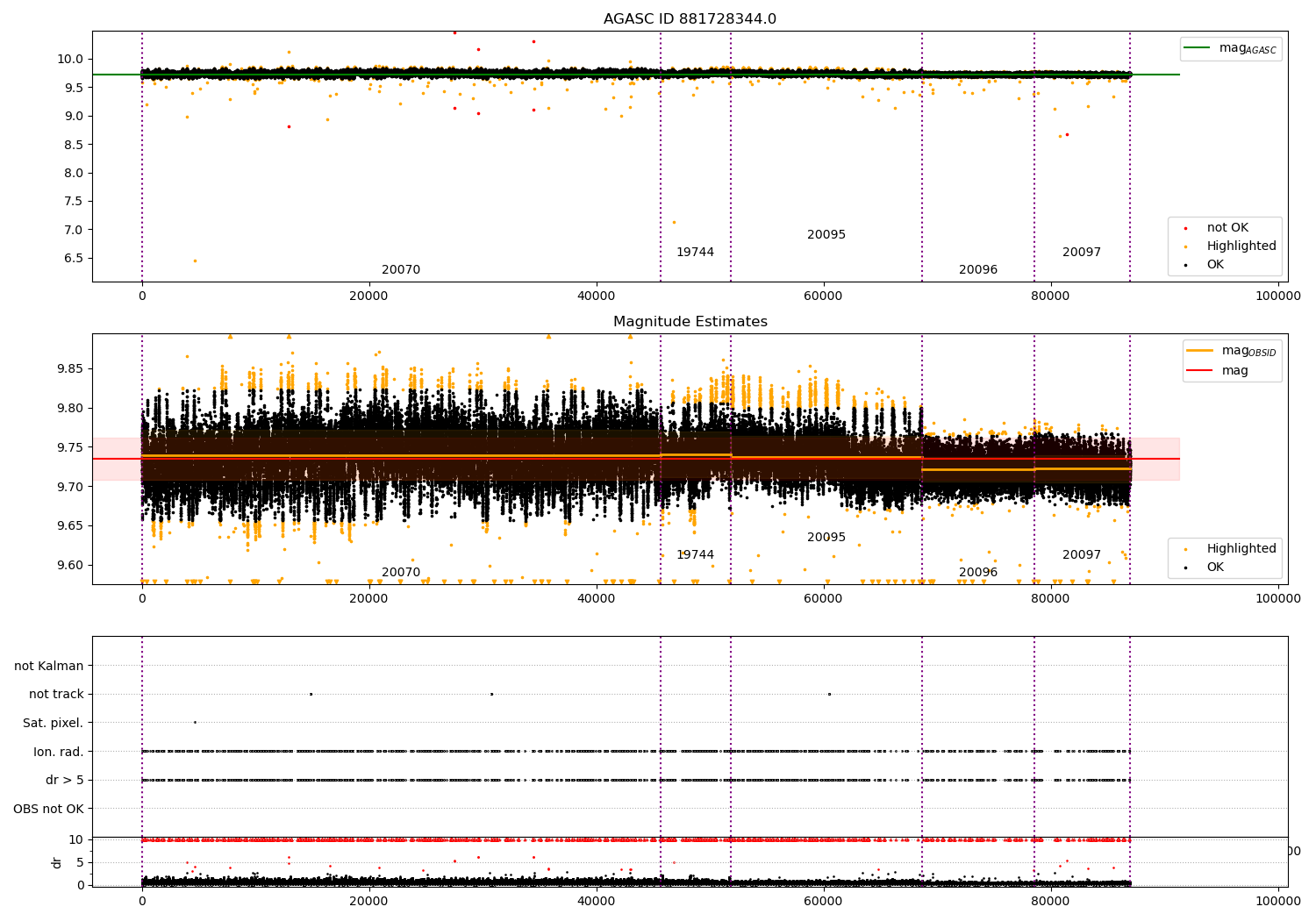Click 'Highlighted' in Magnitude Estimates legend

tap(1241, 549)
